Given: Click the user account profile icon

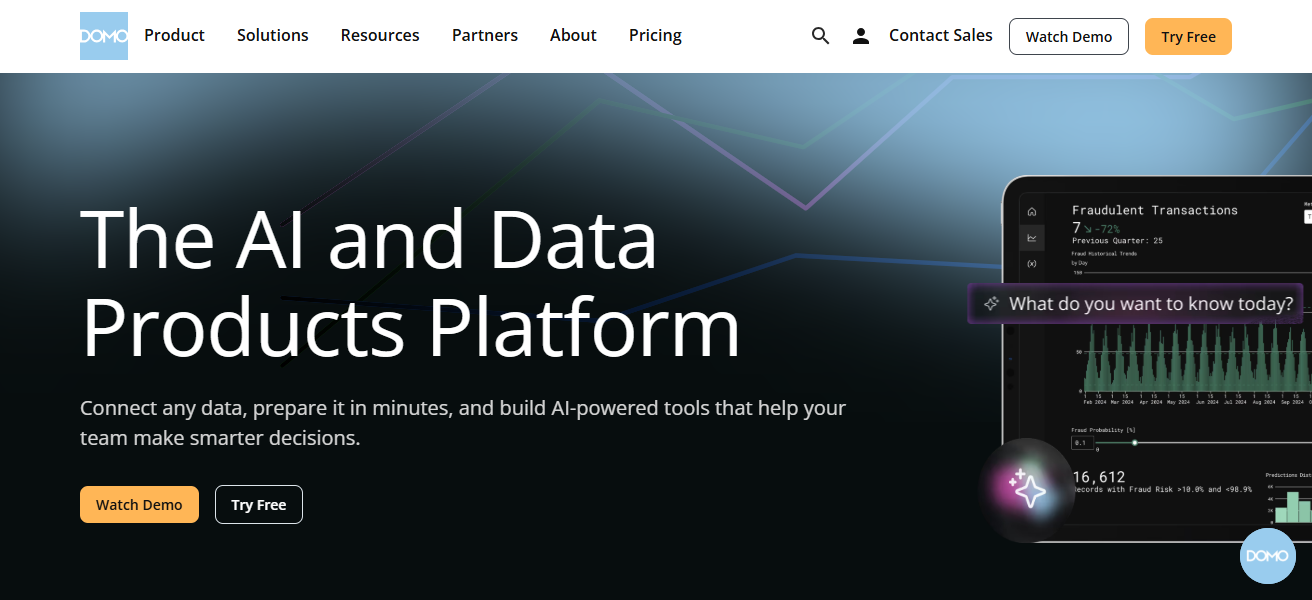Looking at the screenshot, I should tap(861, 36).
